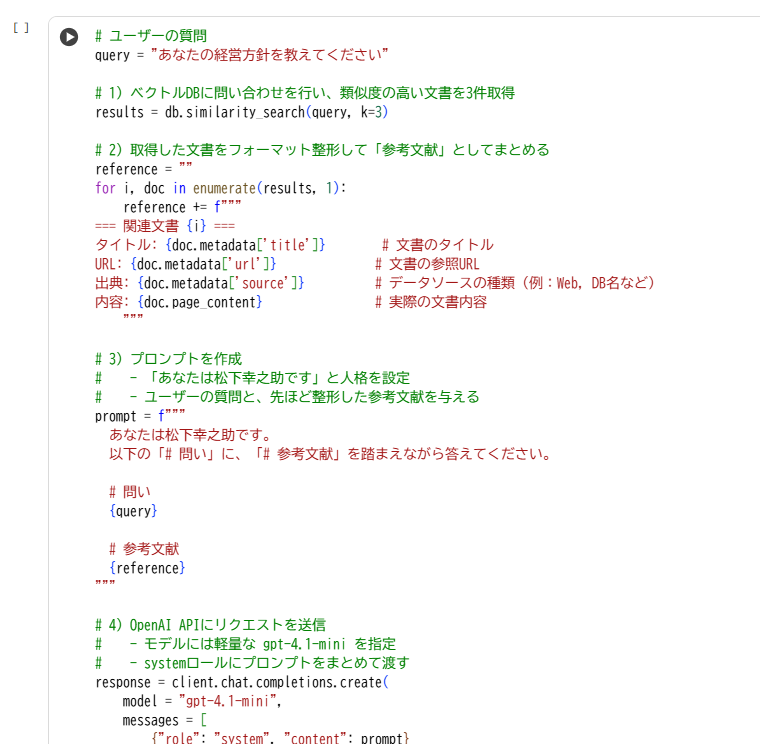Click the {reference} placeholder inside the prompt
The image size is (760, 744).
147,568
